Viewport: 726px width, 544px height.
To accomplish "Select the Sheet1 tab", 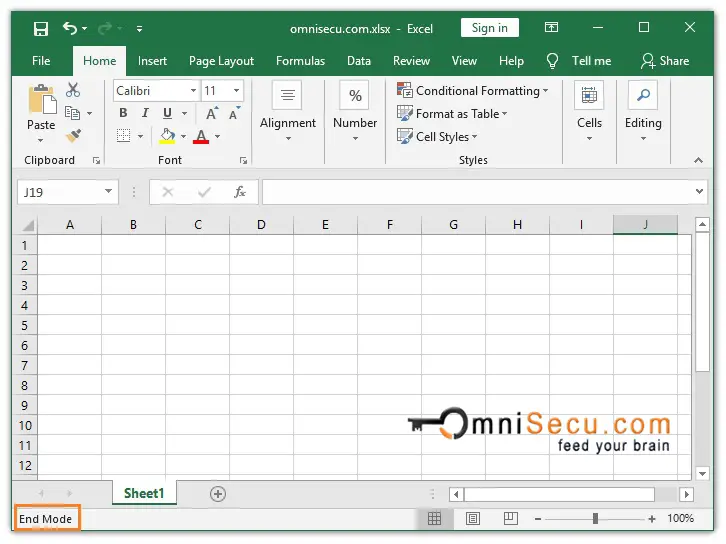I will click(x=144, y=494).
